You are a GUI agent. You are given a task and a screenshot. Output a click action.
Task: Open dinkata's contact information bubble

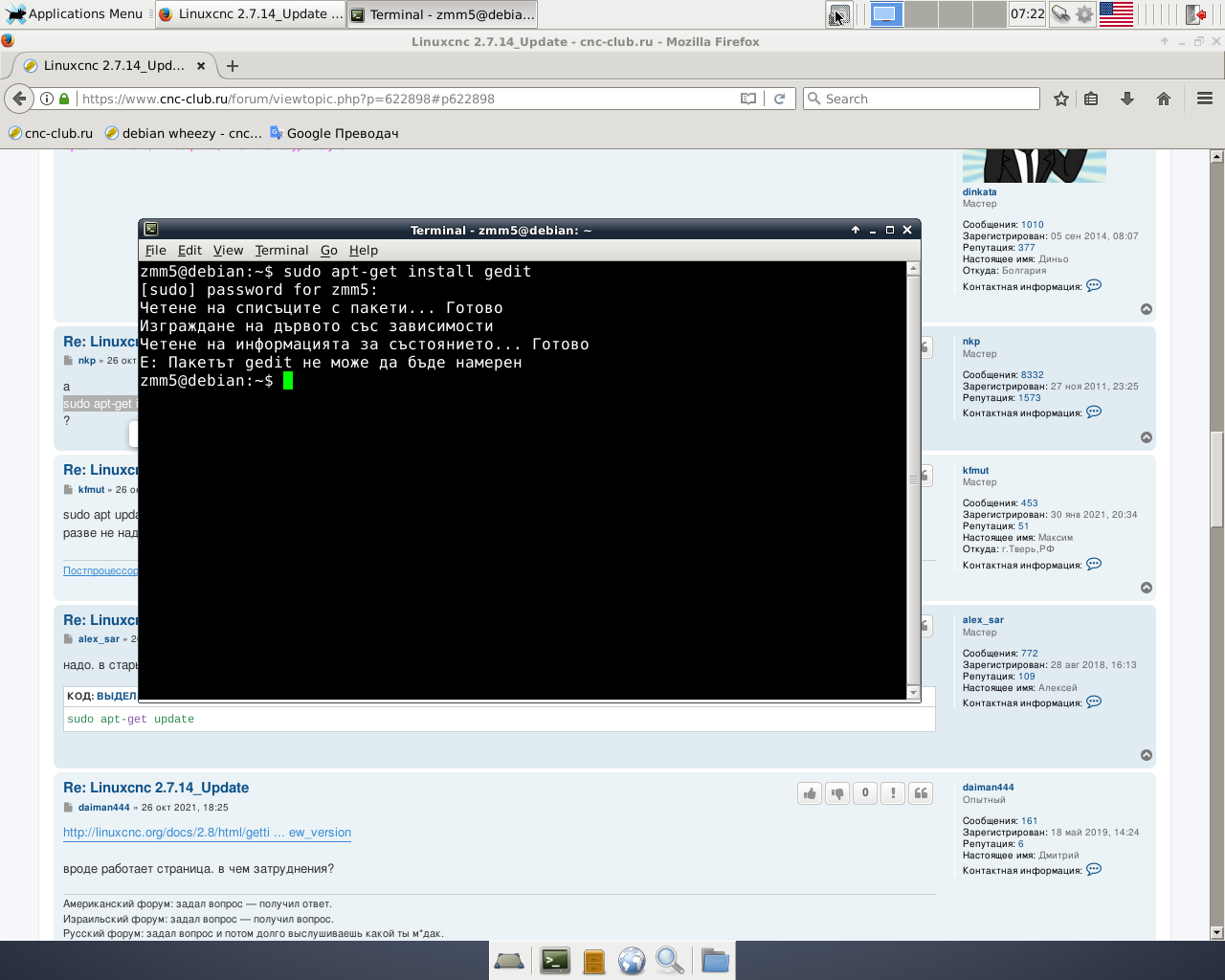click(1094, 286)
